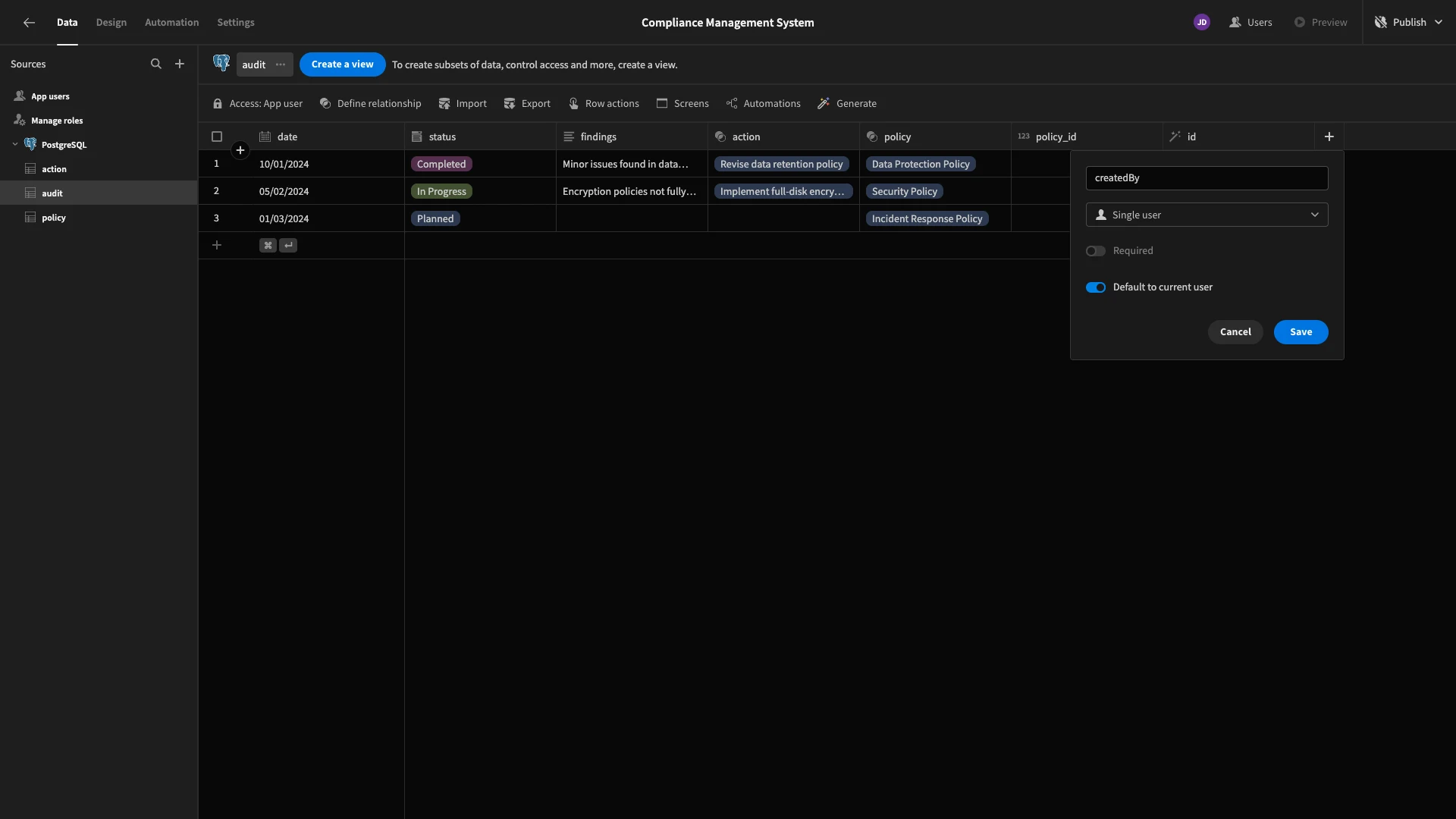Open Row actions
The image size is (1456, 819).
(x=604, y=104)
